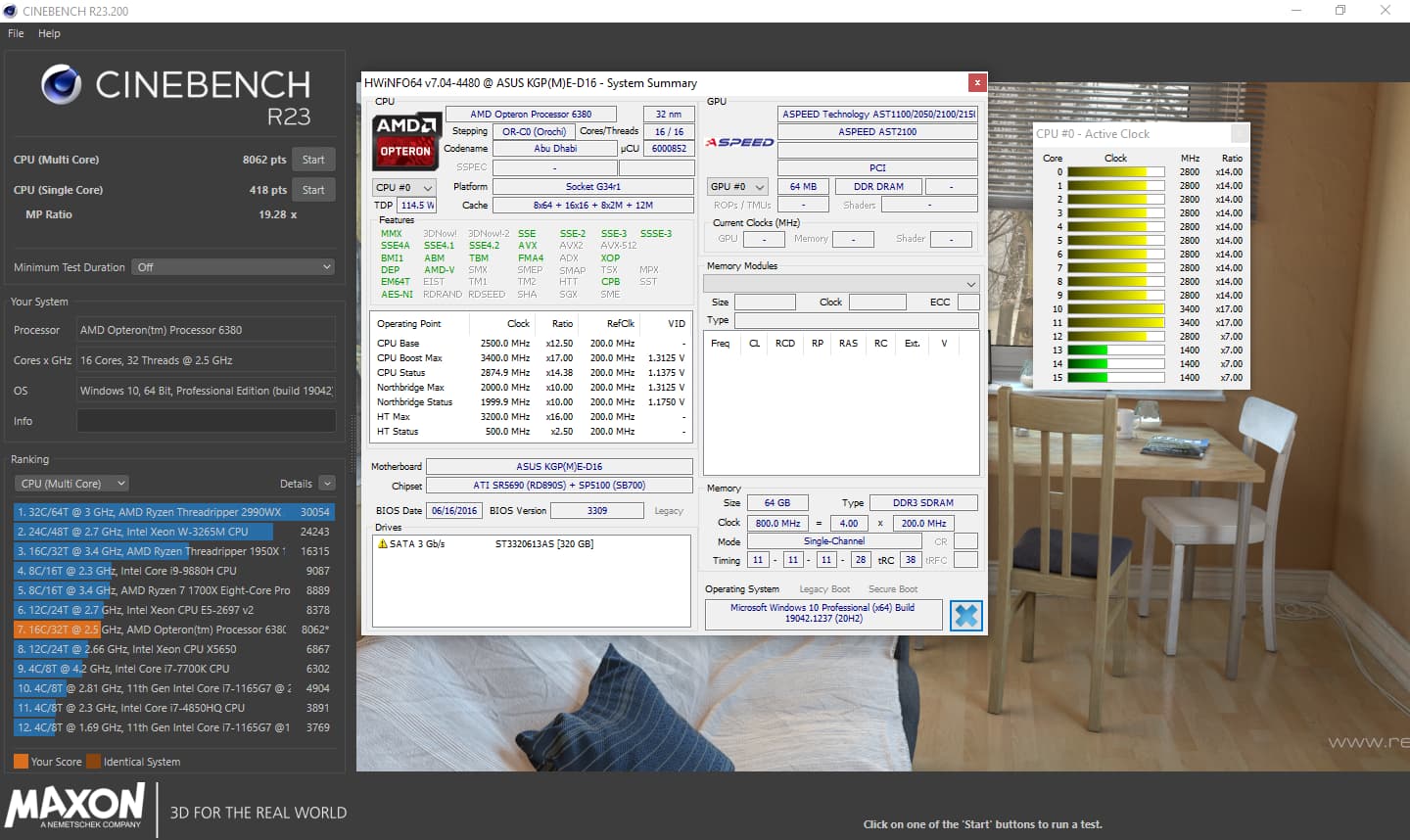The image size is (1410, 840).
Task: Expand the ranking Details button
Action: pos(327,484)
